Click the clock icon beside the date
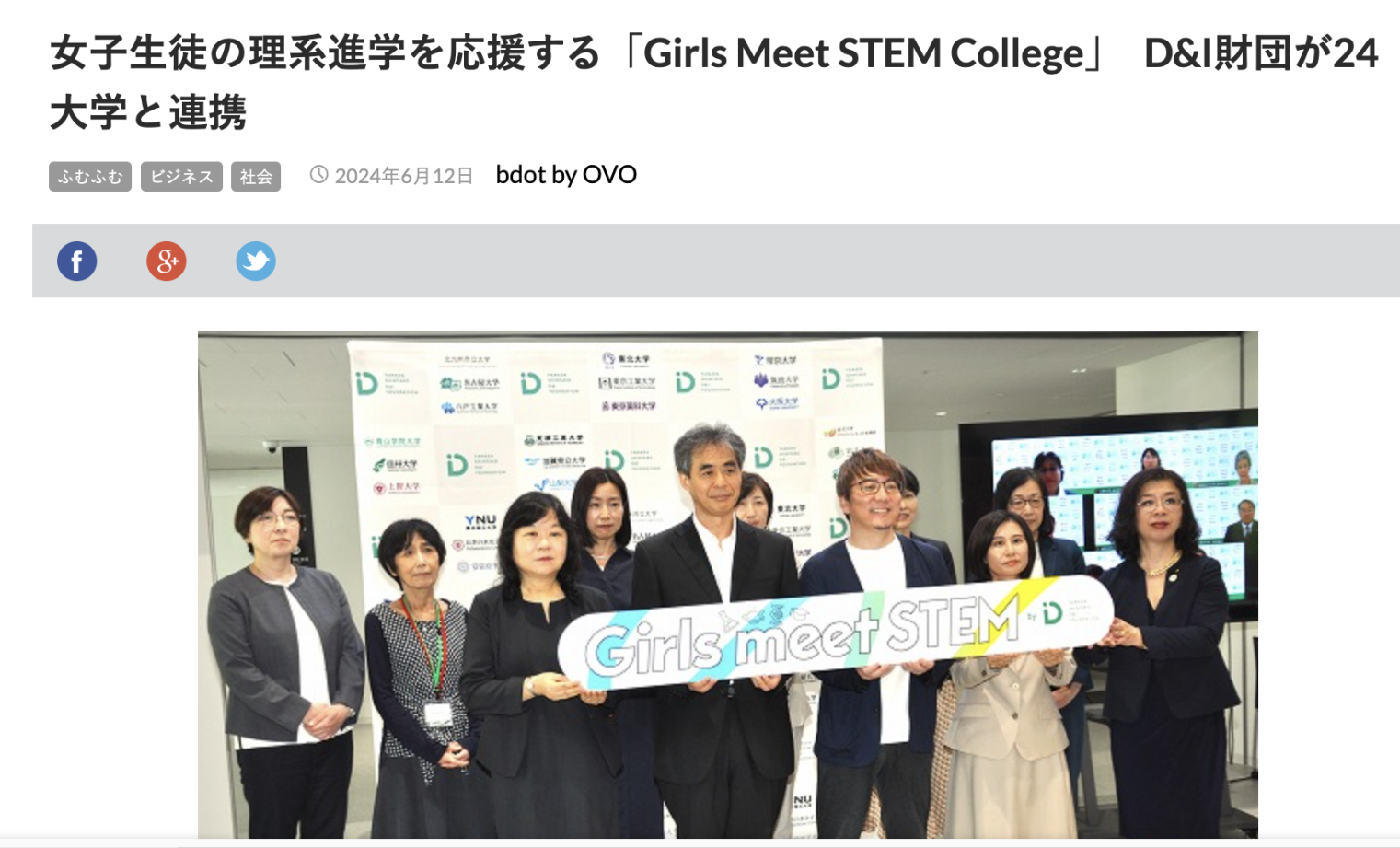Viewport: 1400px width, 848px height. 318,175
